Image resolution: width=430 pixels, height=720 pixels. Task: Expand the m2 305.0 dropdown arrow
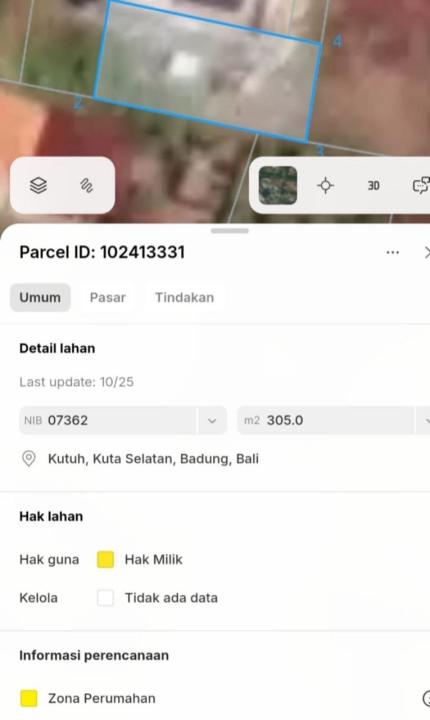click(x=425, y=420)
